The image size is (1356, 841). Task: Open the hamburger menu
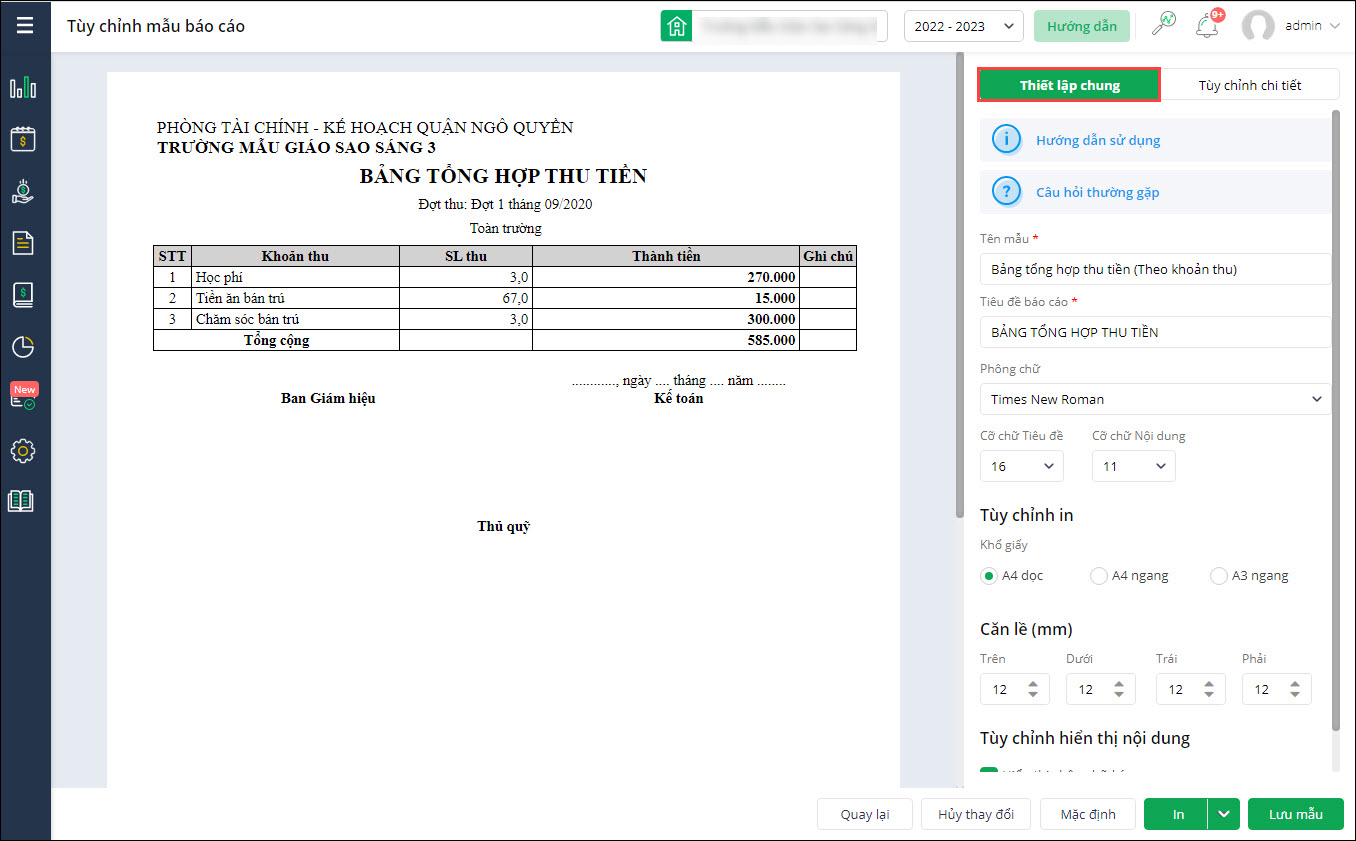(x=25, y=25)
